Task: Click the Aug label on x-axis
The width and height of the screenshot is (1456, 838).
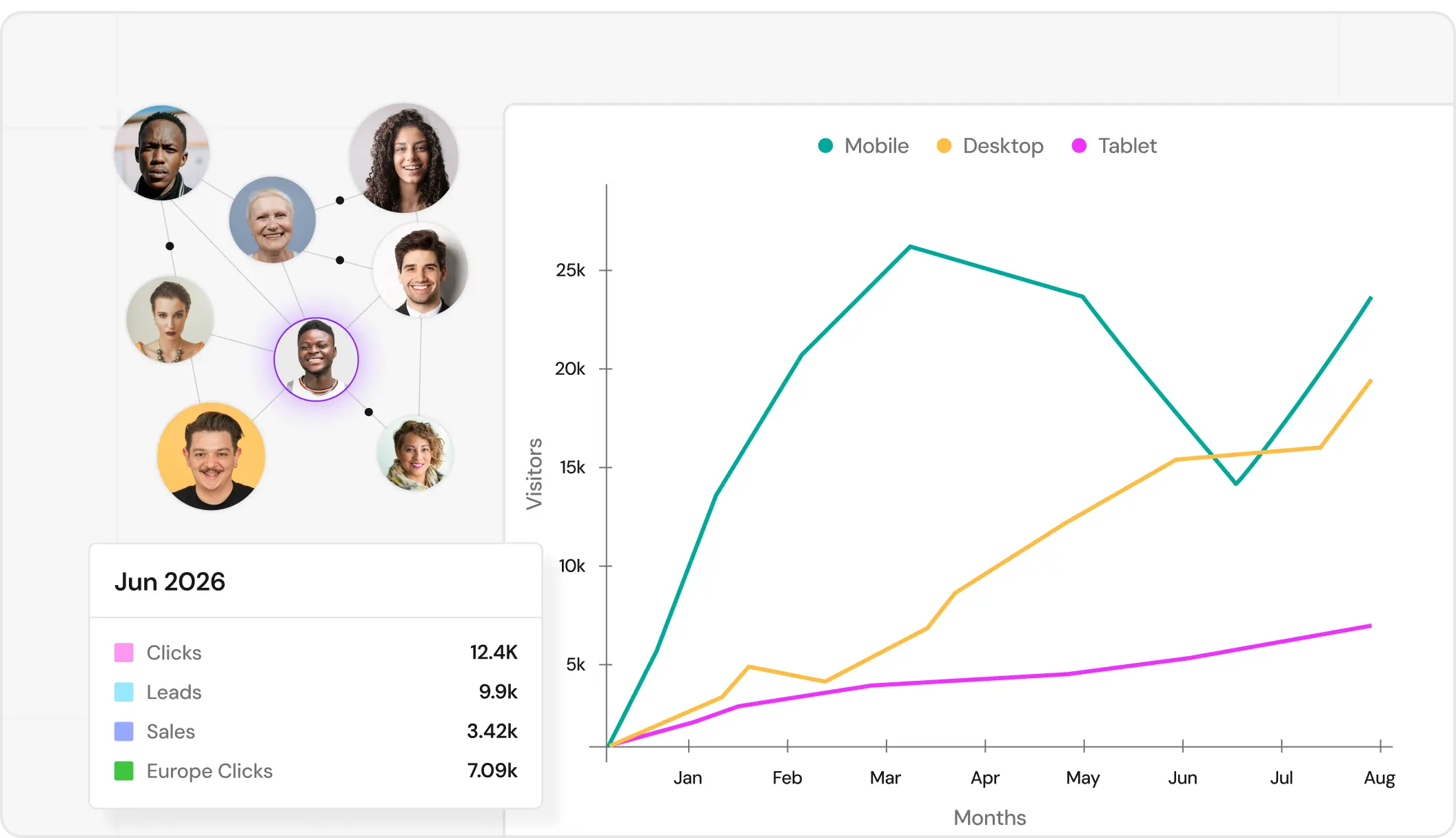Action: click(x=1379, y=778)
